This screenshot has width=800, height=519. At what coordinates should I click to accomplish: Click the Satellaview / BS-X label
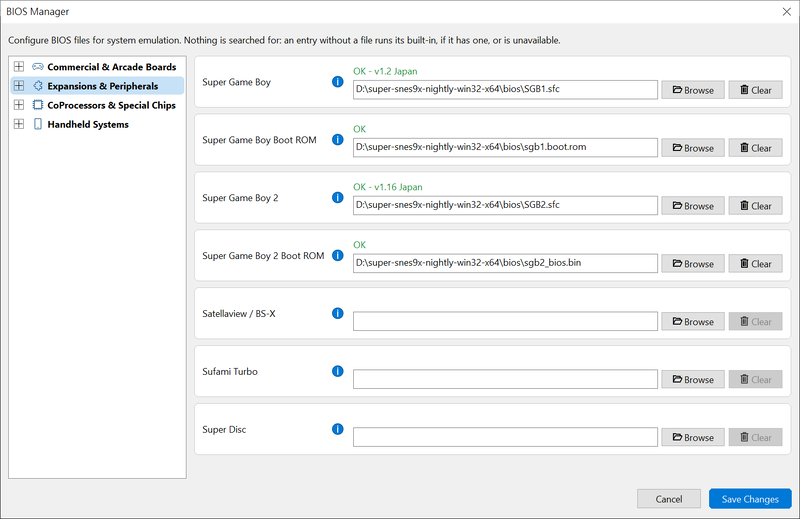coord(239,313)
